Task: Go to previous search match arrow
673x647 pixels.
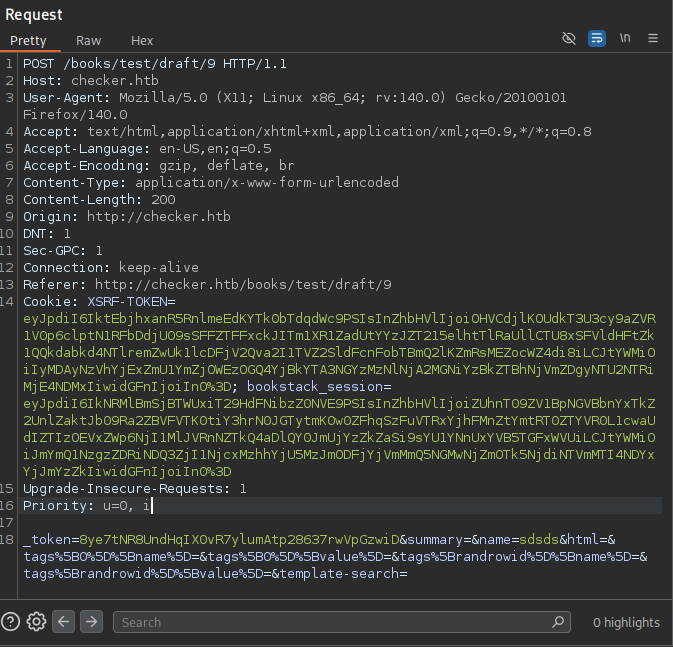Action: pos(64,622)
